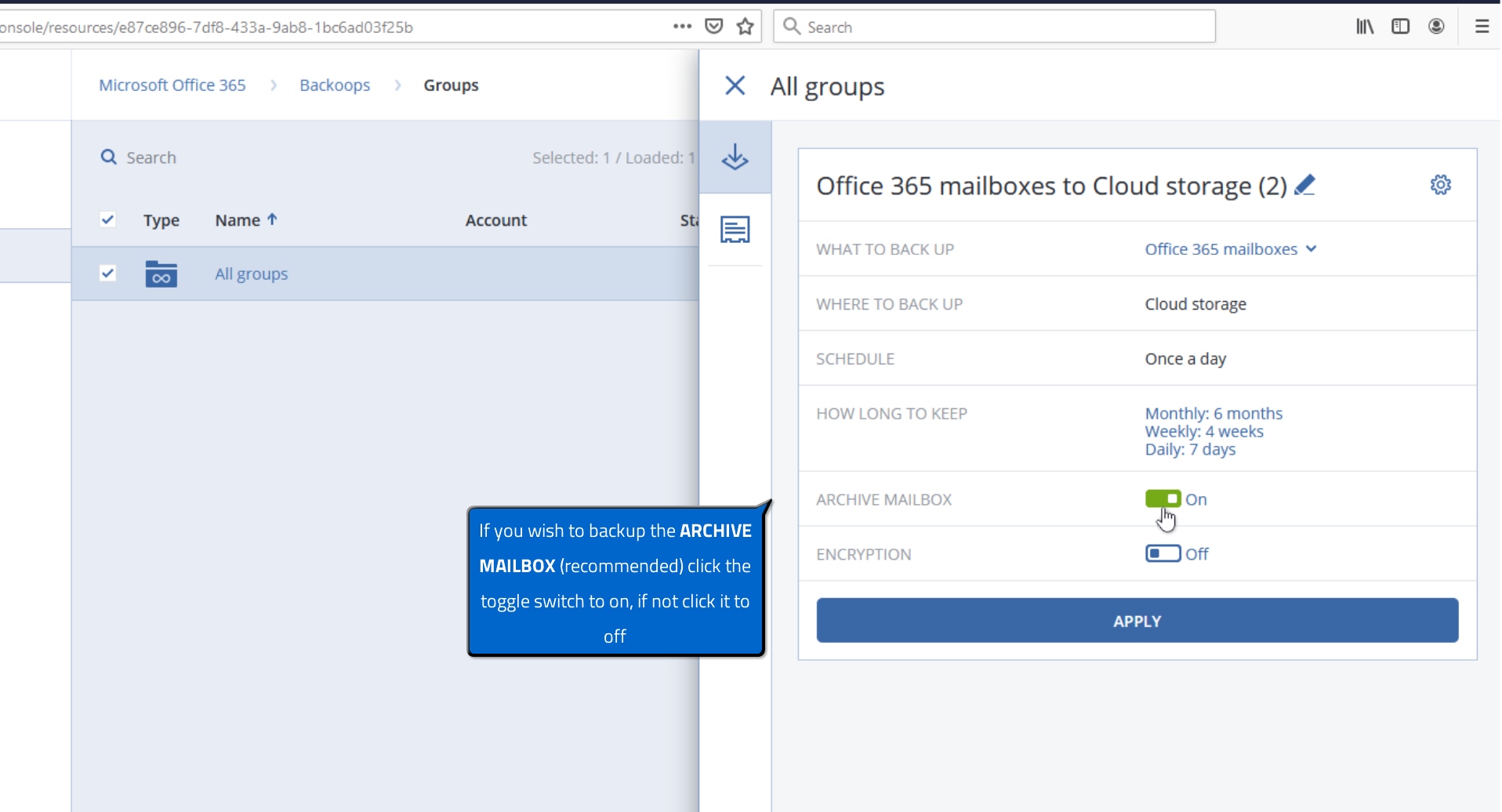Click the SCHEDULE label
Image resolution: width=1502 pixels, height=812 pixels.
(855, 359)
